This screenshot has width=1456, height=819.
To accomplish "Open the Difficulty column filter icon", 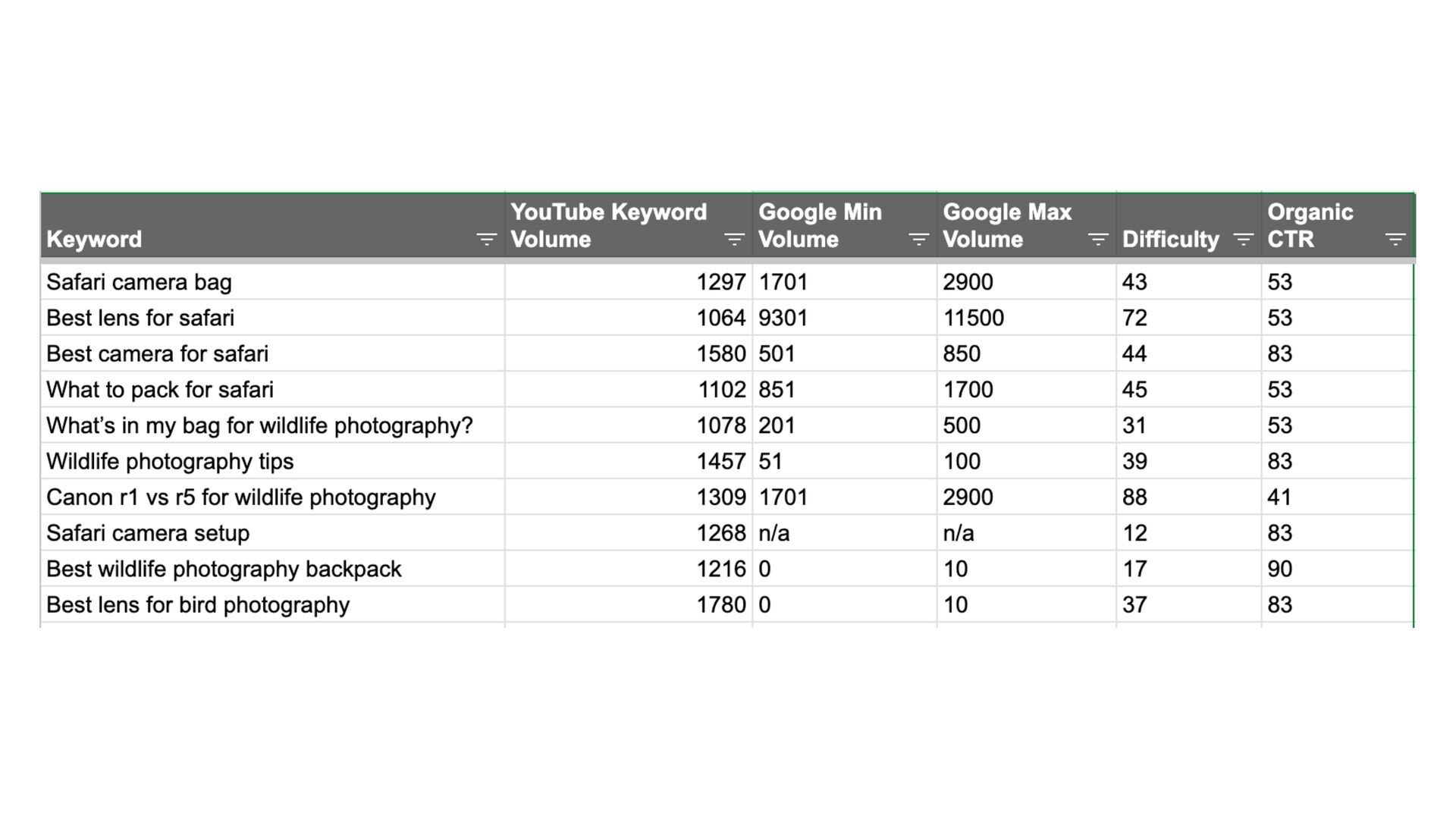I will [1243, 240].
